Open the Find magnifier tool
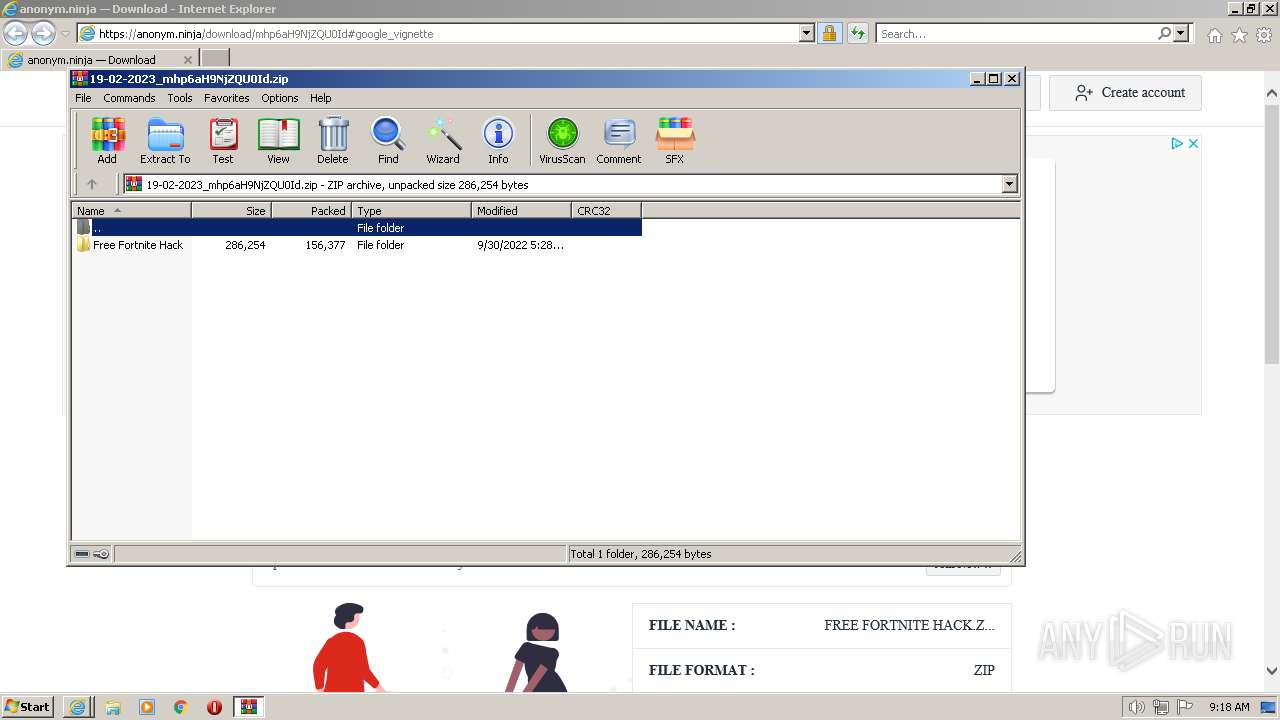 [388, 140]
